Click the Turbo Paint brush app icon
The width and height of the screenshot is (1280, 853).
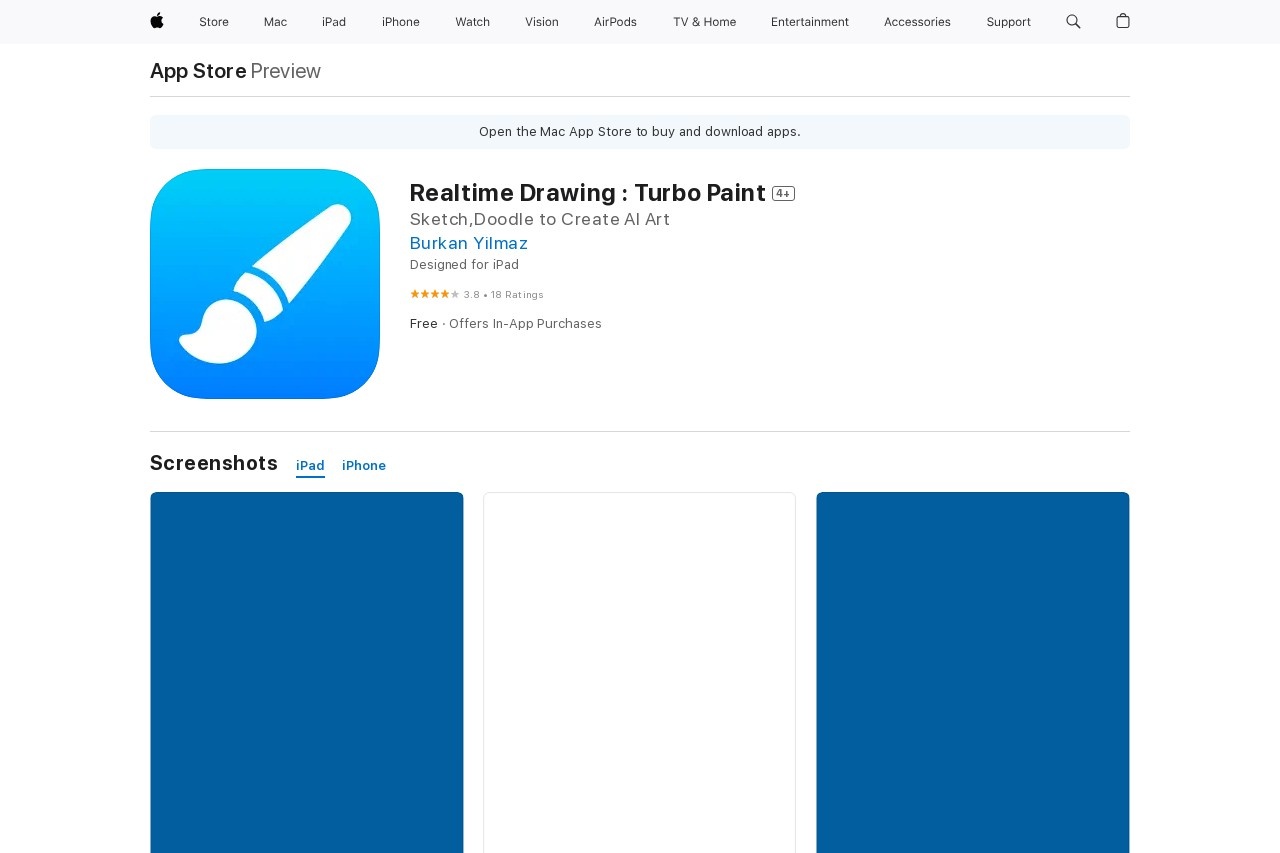(x=265, y=284)
